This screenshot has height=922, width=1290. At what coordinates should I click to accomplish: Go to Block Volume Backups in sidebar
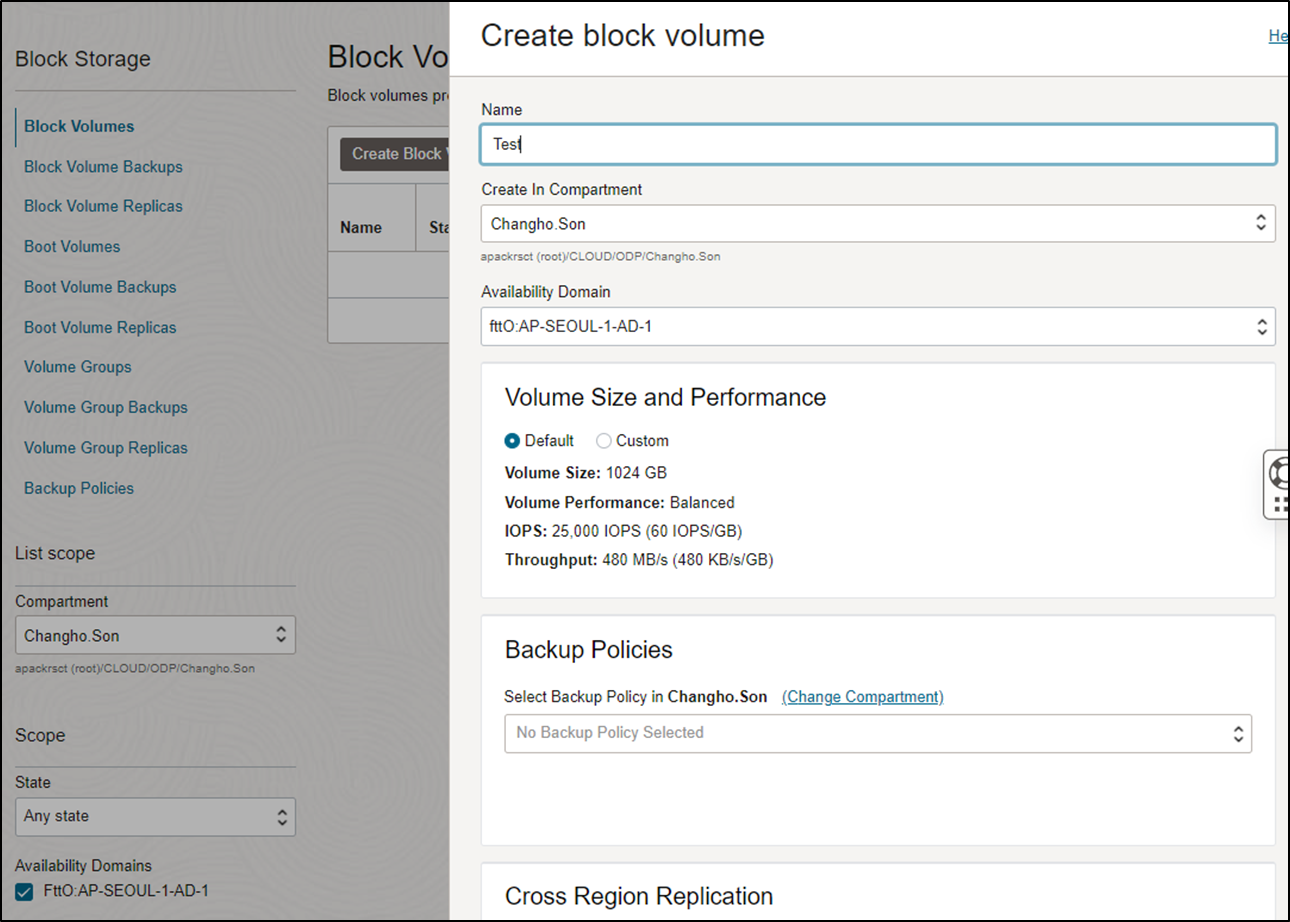point(103,167)
